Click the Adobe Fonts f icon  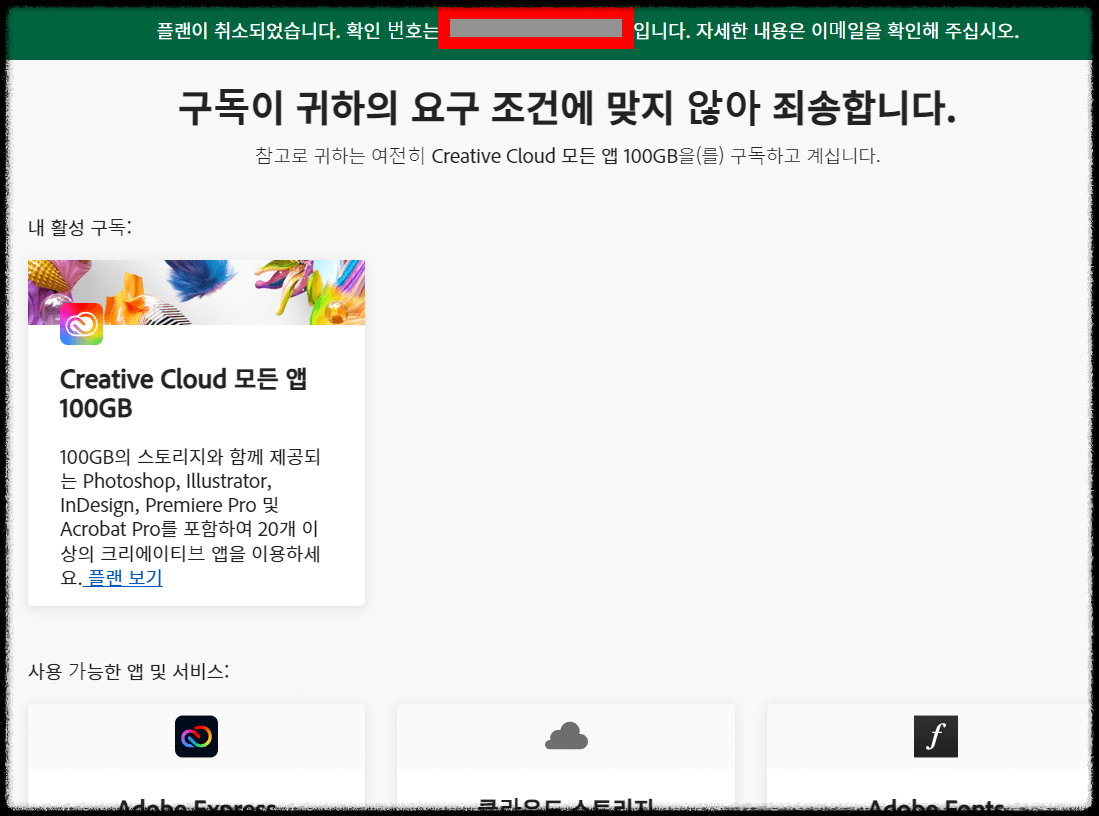936,736
